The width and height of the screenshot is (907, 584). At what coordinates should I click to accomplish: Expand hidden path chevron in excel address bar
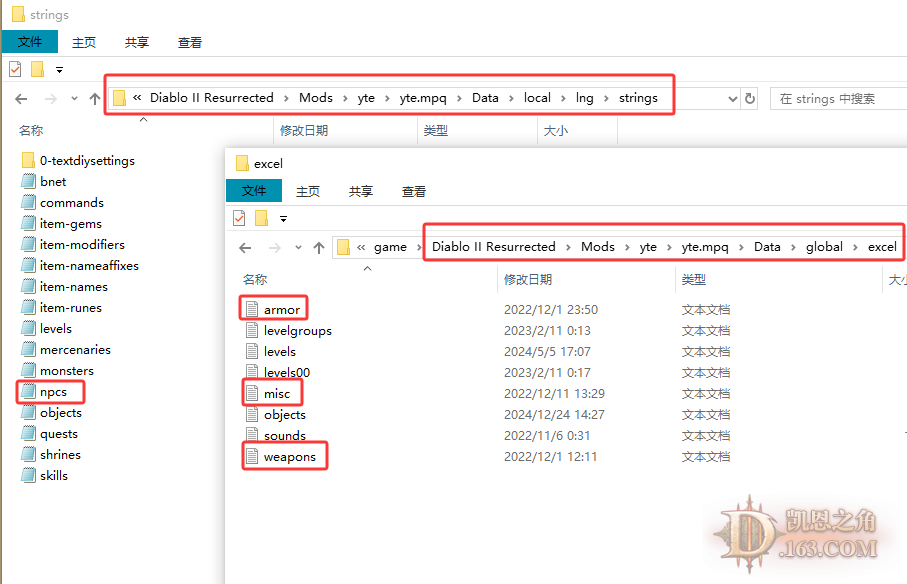click(361, 247)
